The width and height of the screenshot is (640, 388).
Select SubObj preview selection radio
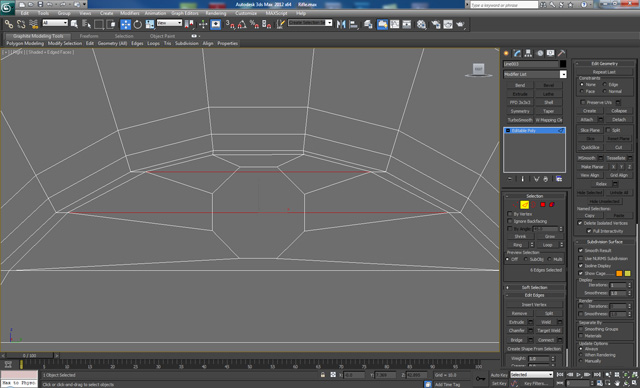tap(526, 259)
